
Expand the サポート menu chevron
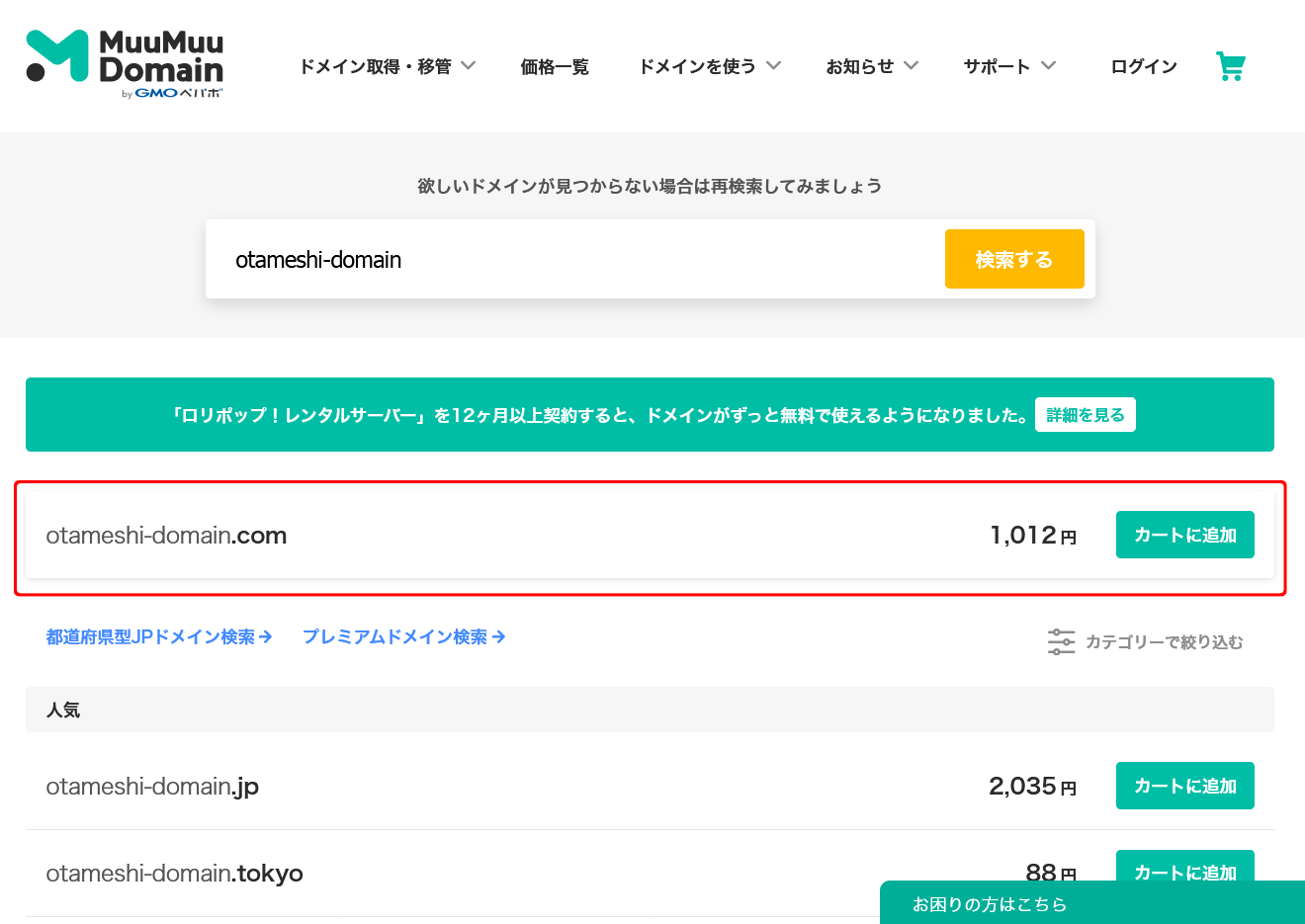click(1048, 66)
